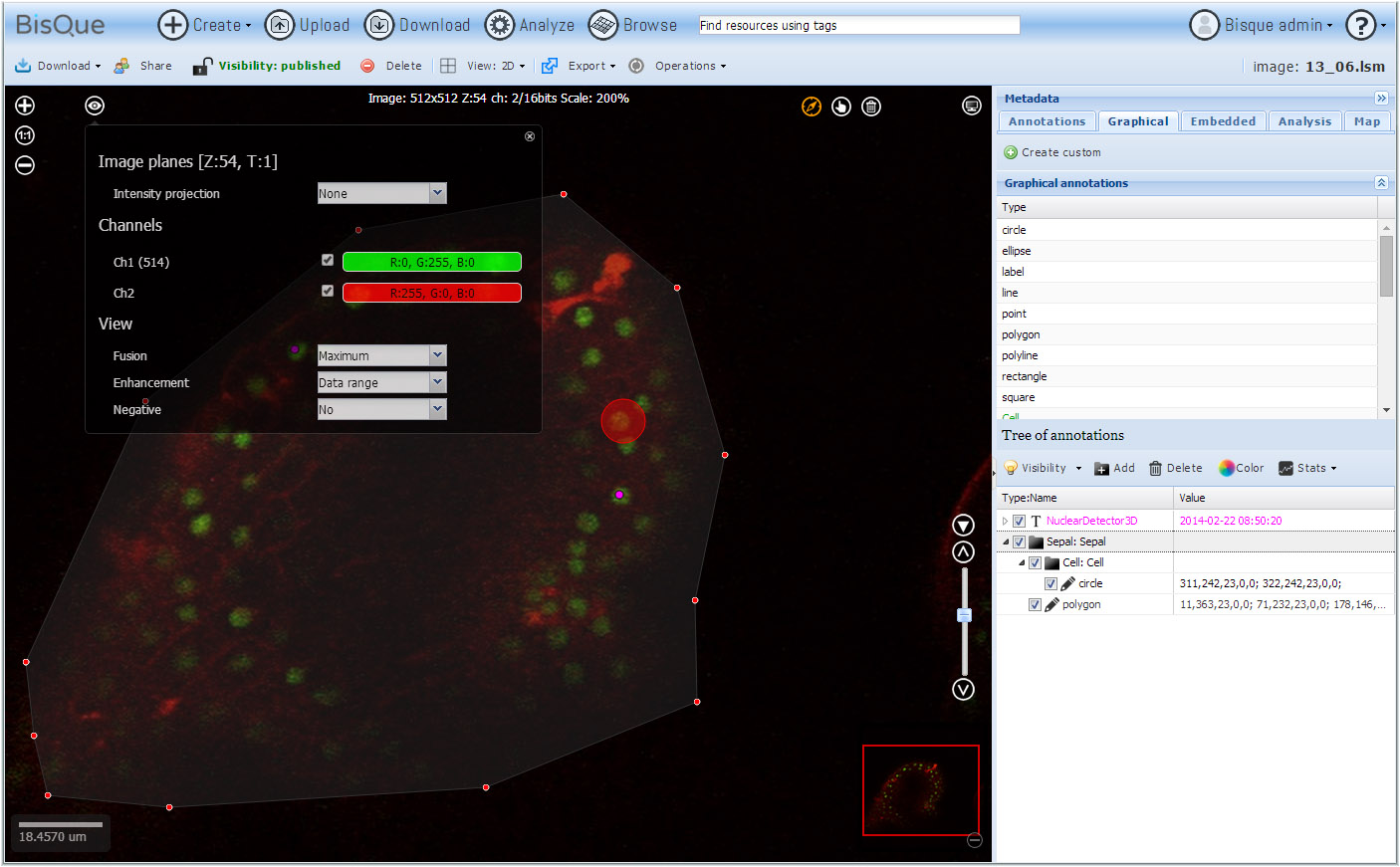Viewport: 1400px width, 867px height.
Task: Click the eye view options icon
Action: (x=95, y=106)
